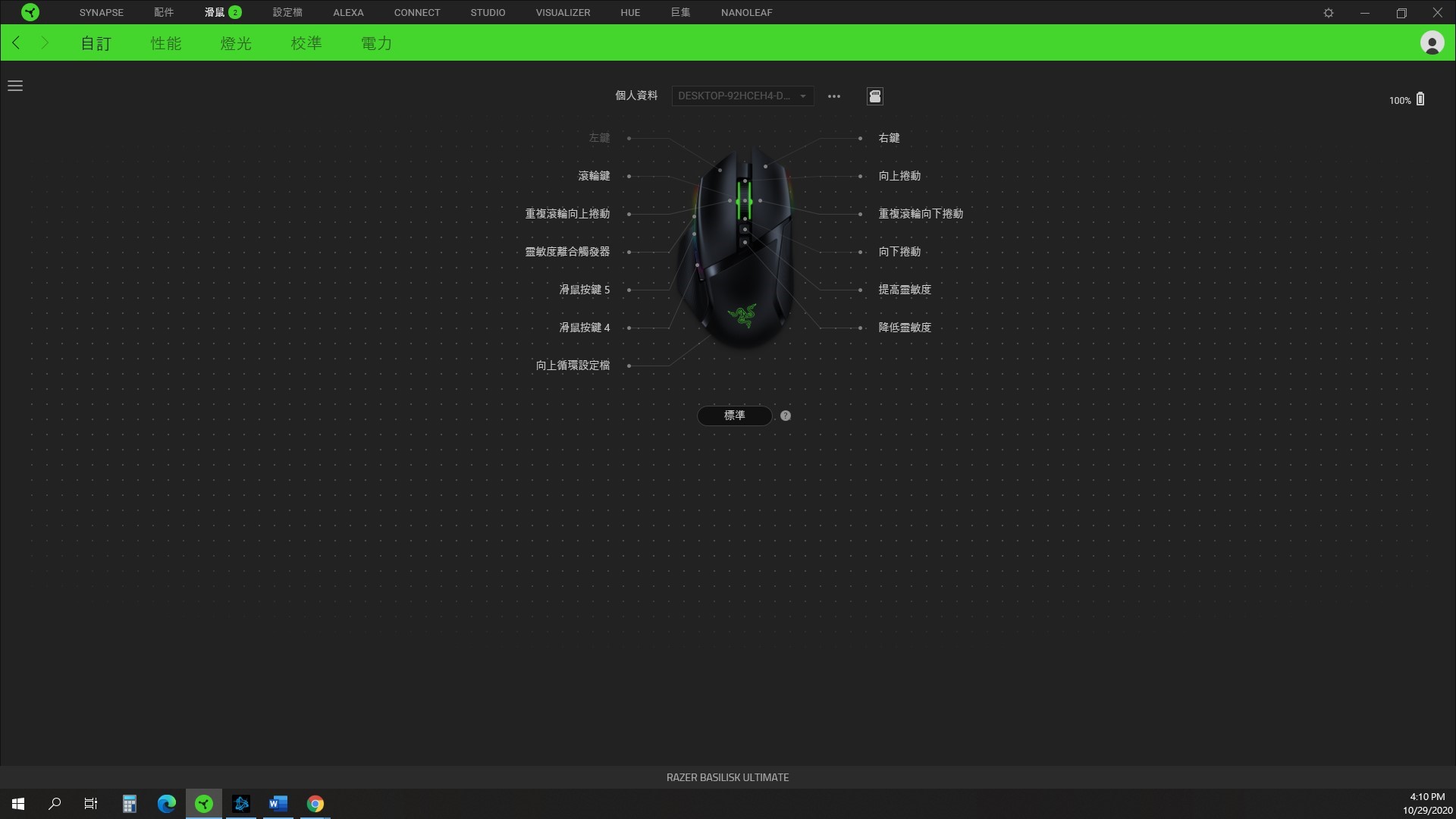Image resolution: width=1456 pixels, height=819 pixels.
Task: Select 靈敏度離合觸發器 assignment
Action: [x=567, y=252]
